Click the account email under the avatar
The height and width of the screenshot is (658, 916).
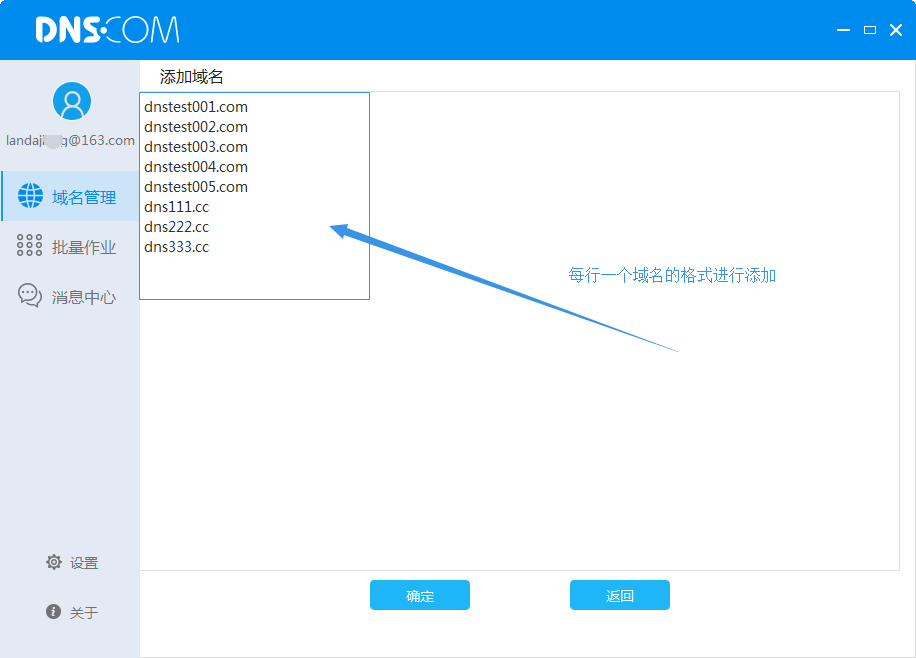(x=70, y=140)
